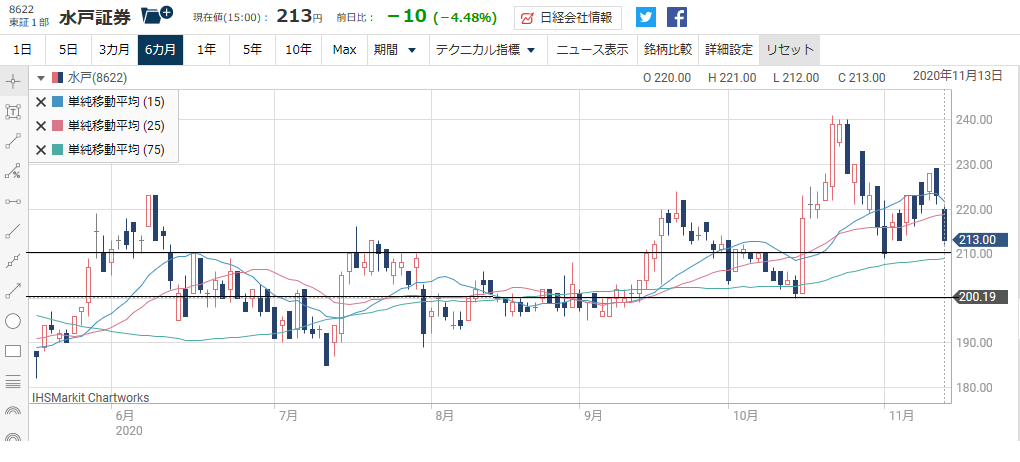Select the plain diagonal ray line tool

(x=13, y=231)
